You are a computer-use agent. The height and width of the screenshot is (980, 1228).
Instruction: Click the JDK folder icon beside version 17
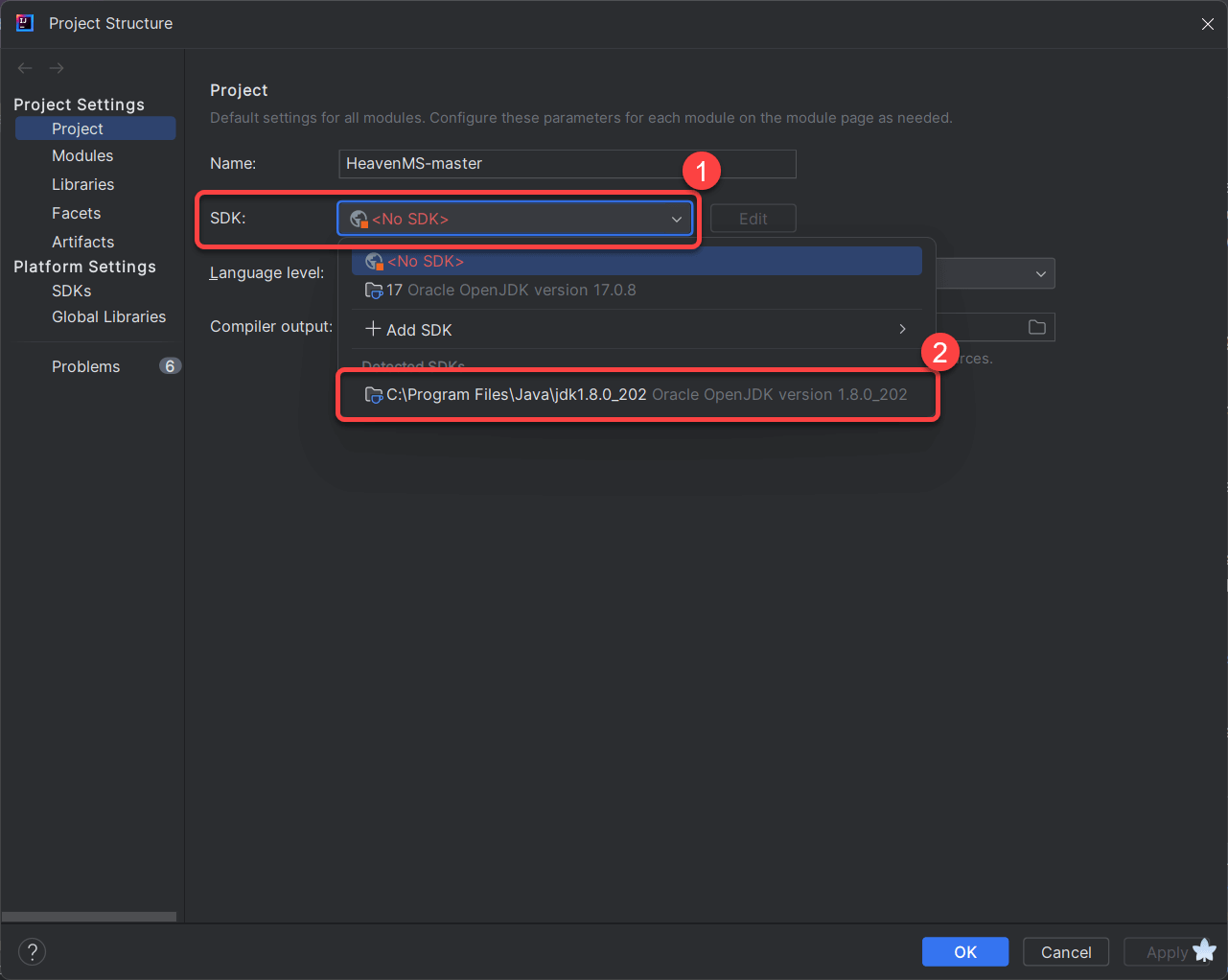374,290
